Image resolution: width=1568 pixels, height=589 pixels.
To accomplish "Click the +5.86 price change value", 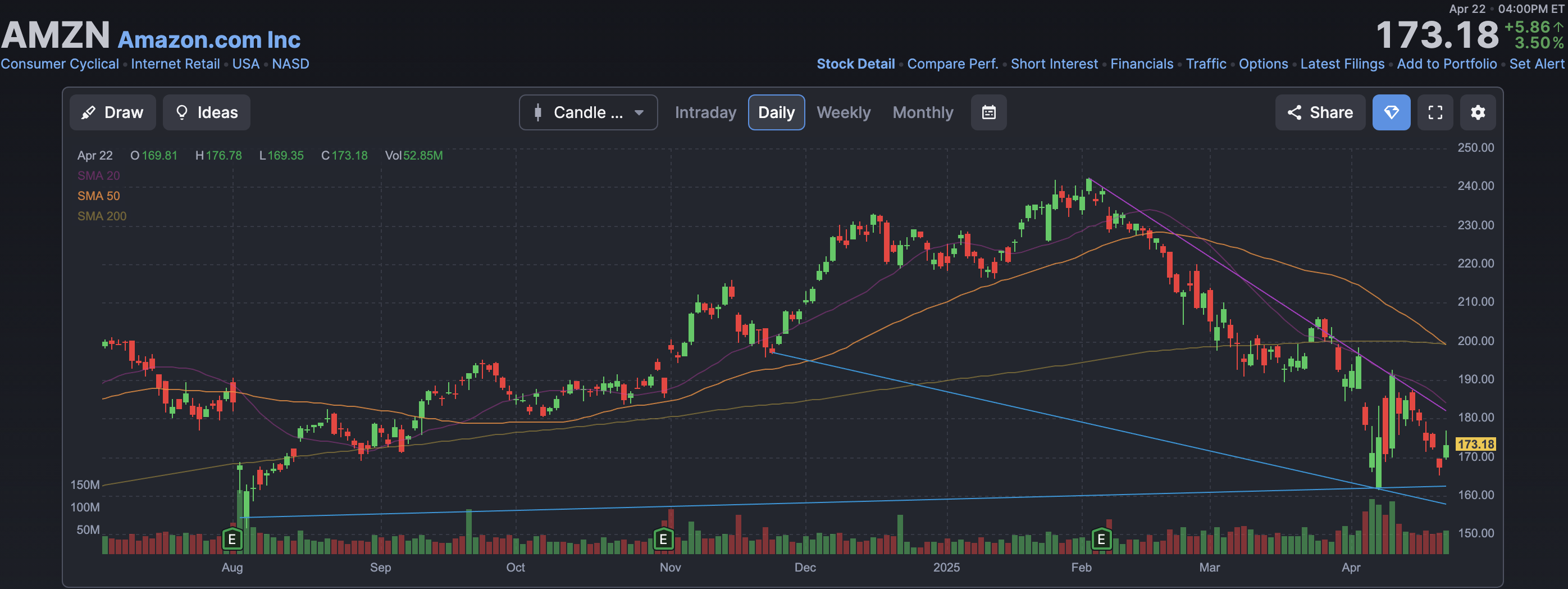I will [x=1527, y=27].
